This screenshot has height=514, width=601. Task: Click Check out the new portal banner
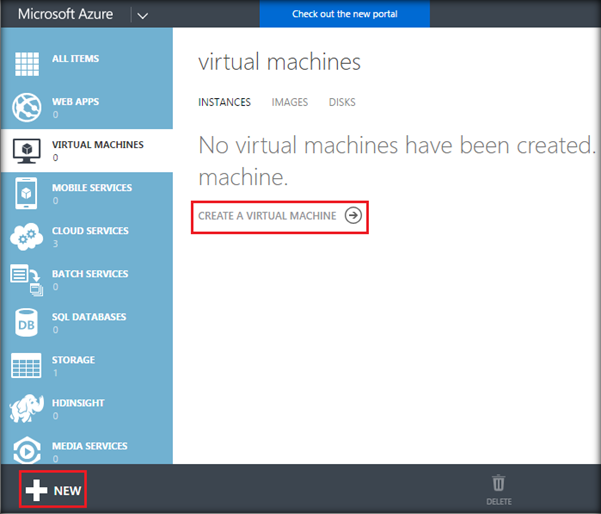[345, 14]
